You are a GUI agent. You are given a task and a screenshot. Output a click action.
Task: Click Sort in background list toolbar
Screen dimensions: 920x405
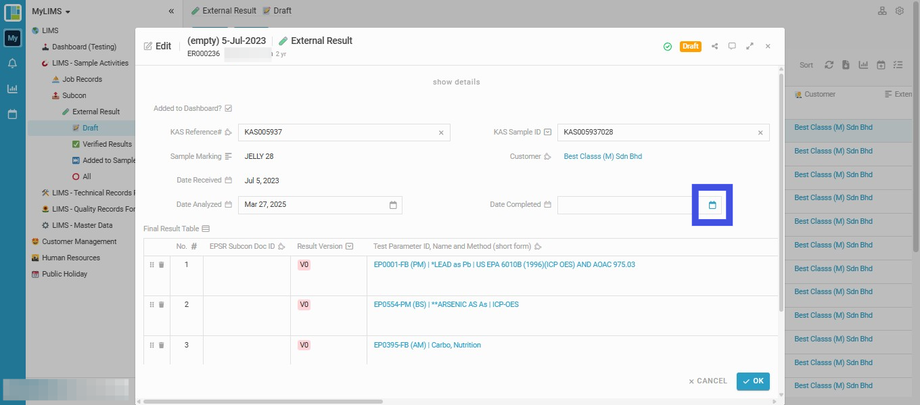click(x=806, y=65)
